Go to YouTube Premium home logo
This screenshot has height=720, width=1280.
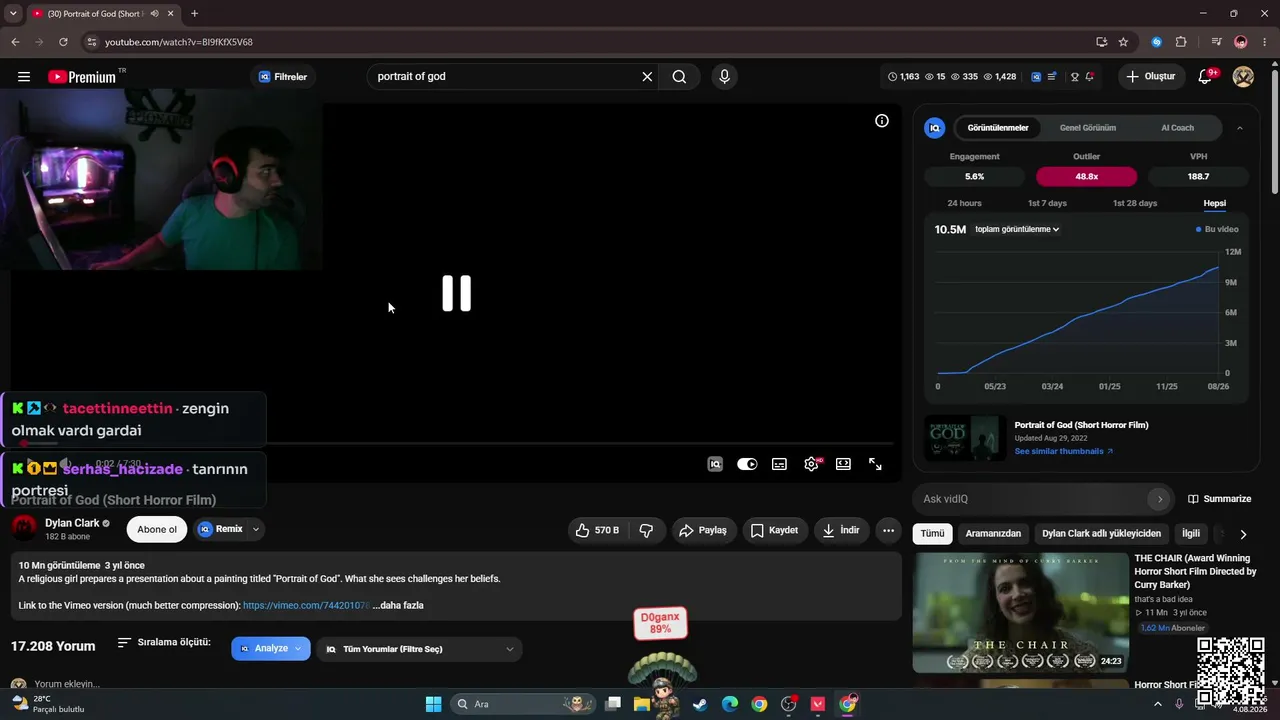point(82,77)
